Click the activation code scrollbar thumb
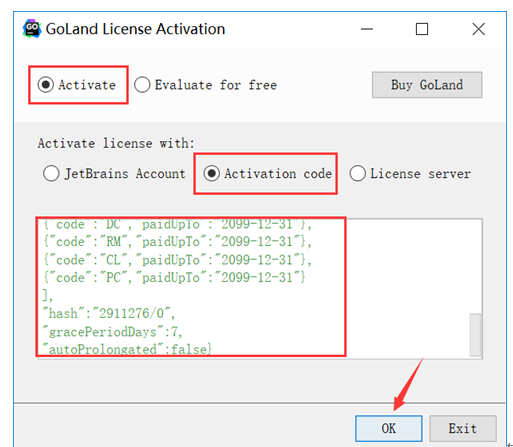 pos(475,335)
